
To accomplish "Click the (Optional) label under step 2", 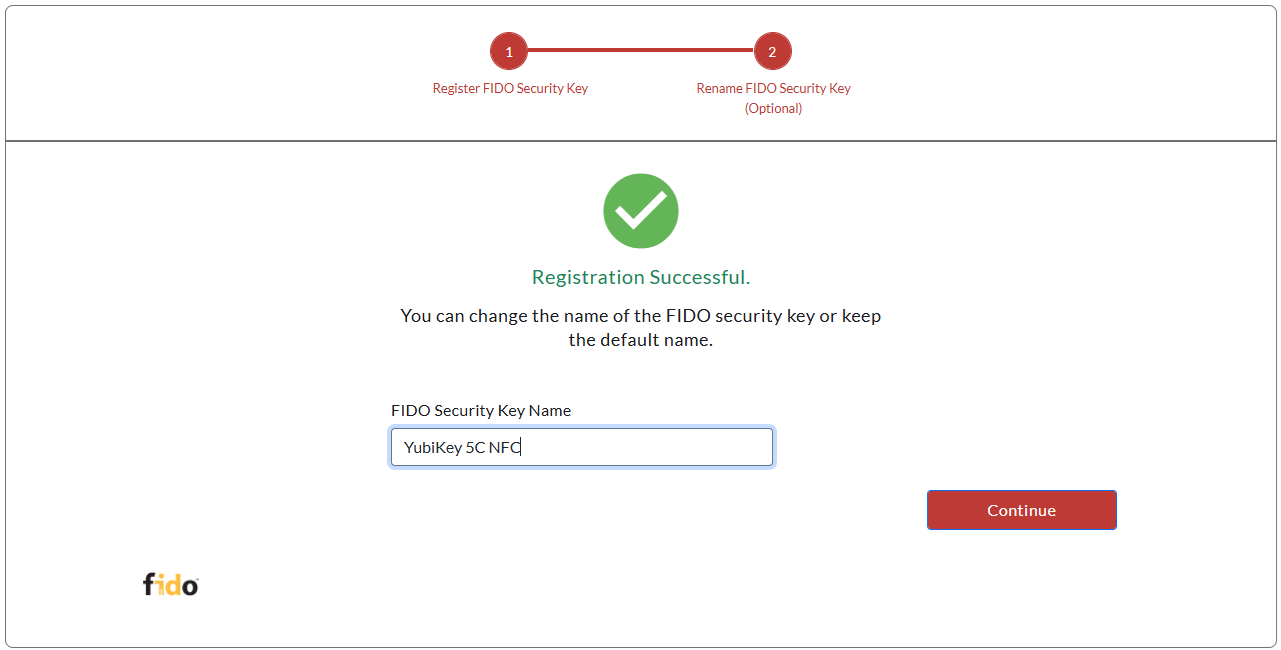I will (x=773, y=108).
